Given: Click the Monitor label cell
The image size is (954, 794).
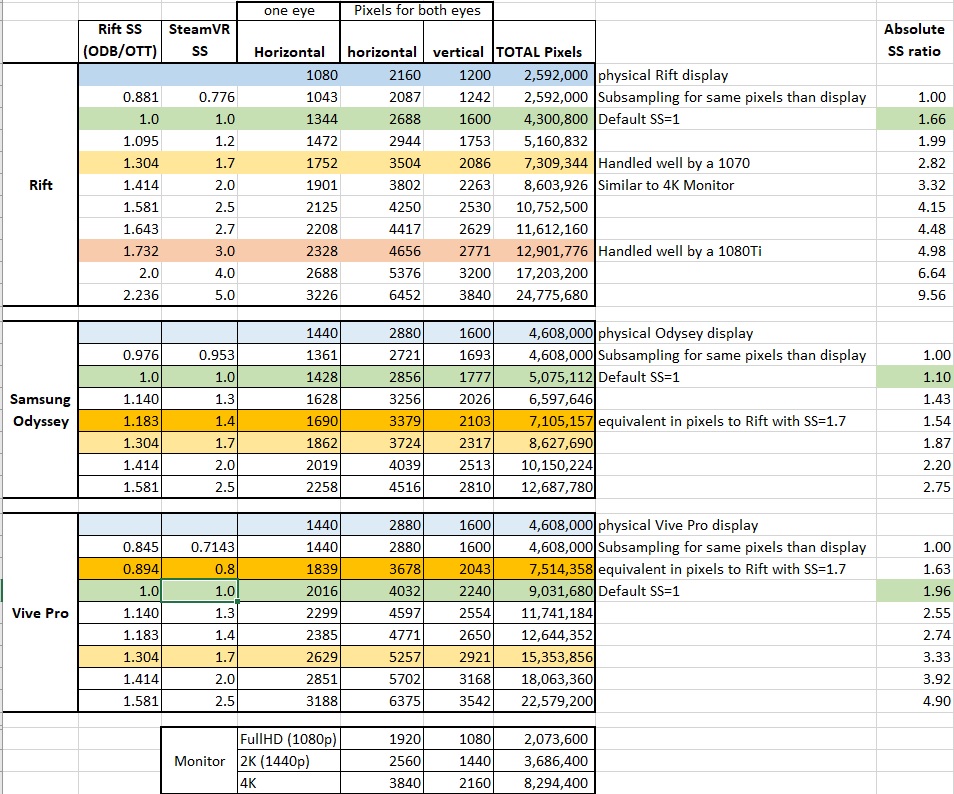Looking at the screenshot, I should tap(199, 761).
